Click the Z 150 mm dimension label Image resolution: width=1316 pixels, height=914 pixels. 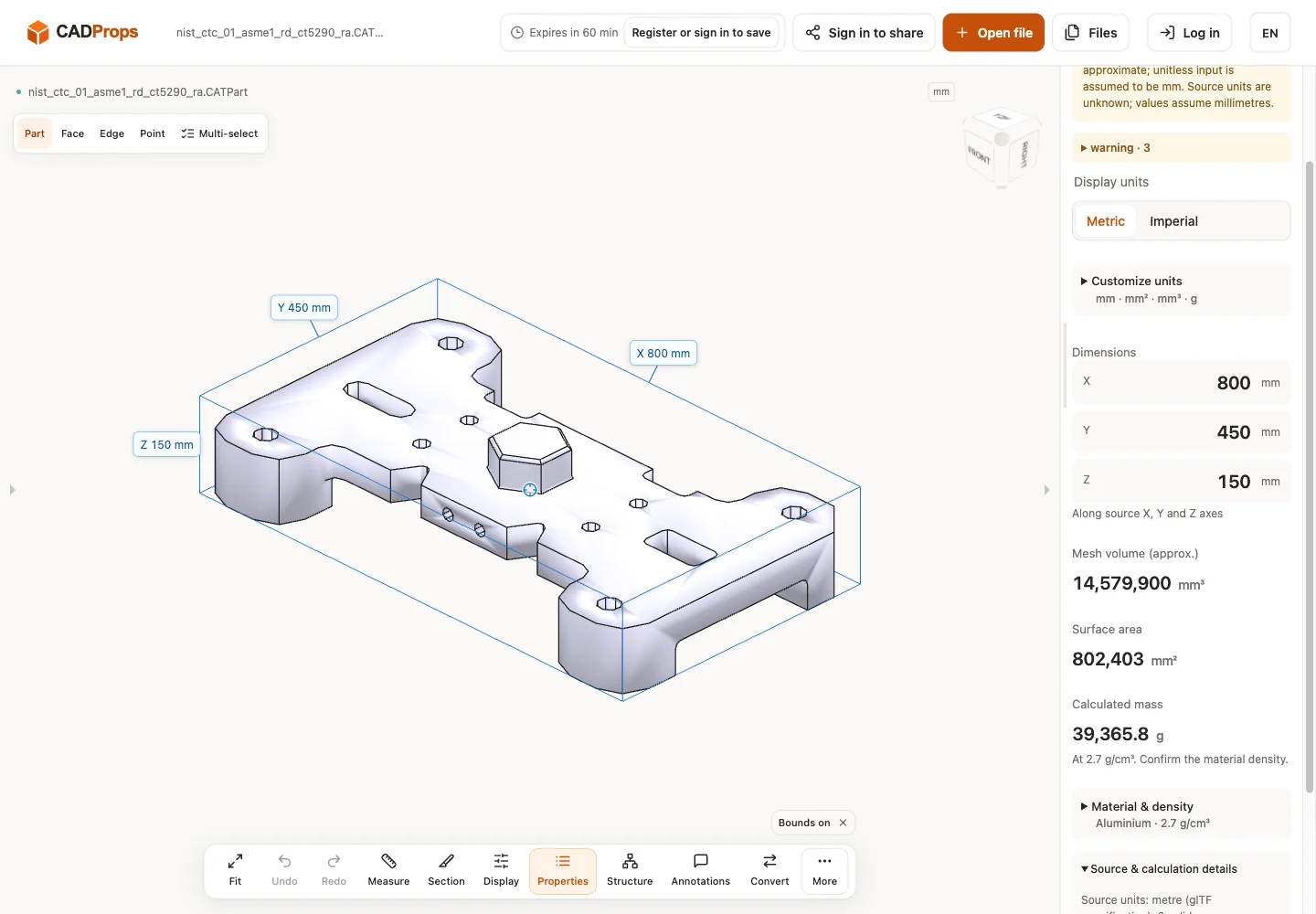tap(167, 444)
